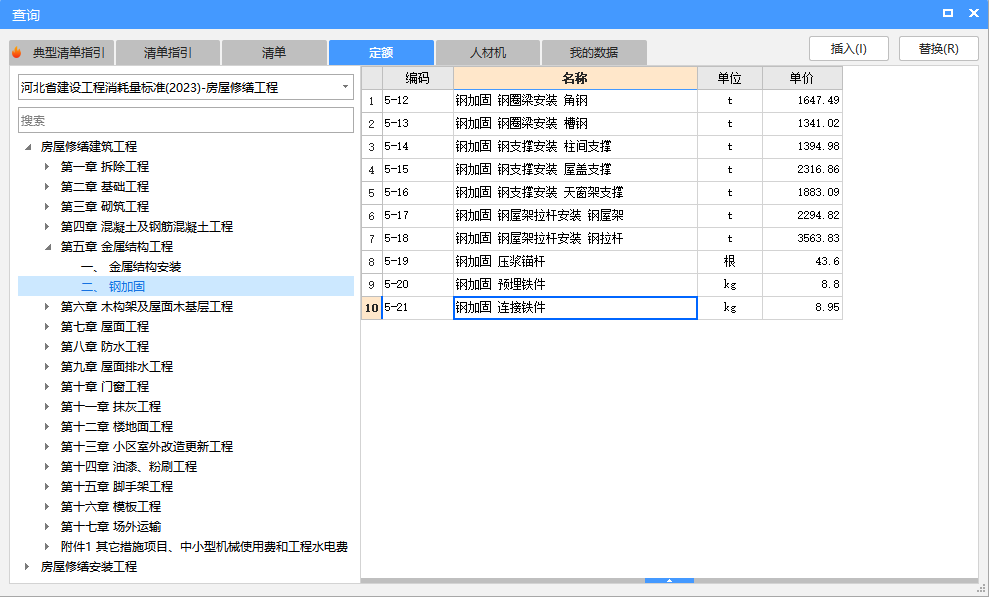The height and width of the screenshot is (597, 989).
Task: Switch to the 清单指引 tab
Action: click(167, 52)
